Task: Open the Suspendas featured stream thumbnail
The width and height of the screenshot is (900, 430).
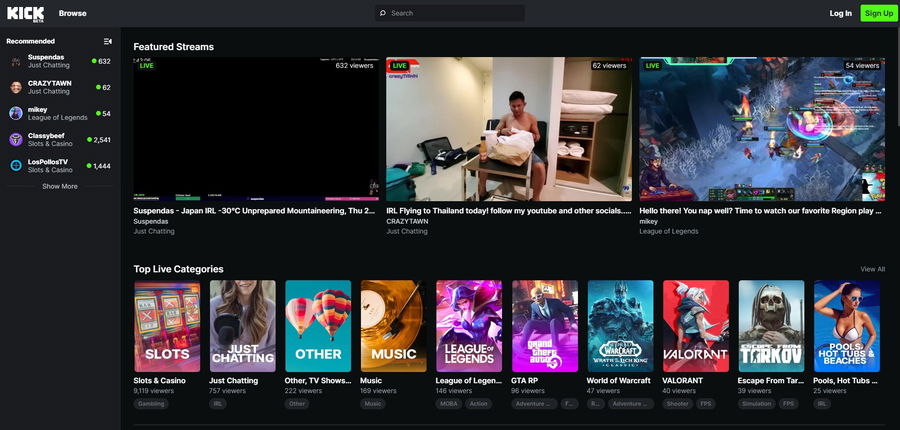Action: pos(256,129)
